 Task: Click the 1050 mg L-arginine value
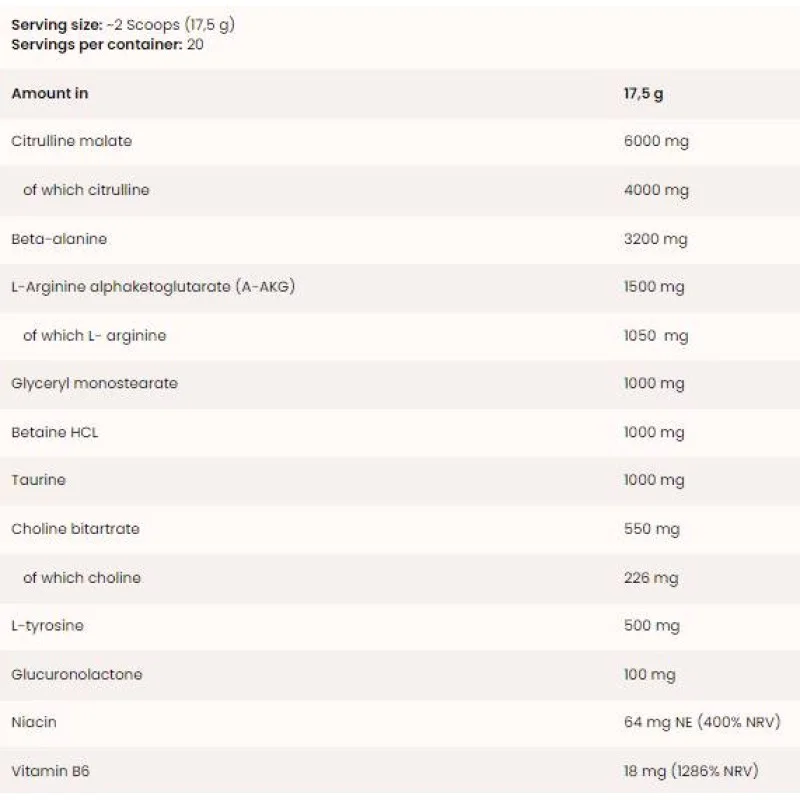(656, 336)
